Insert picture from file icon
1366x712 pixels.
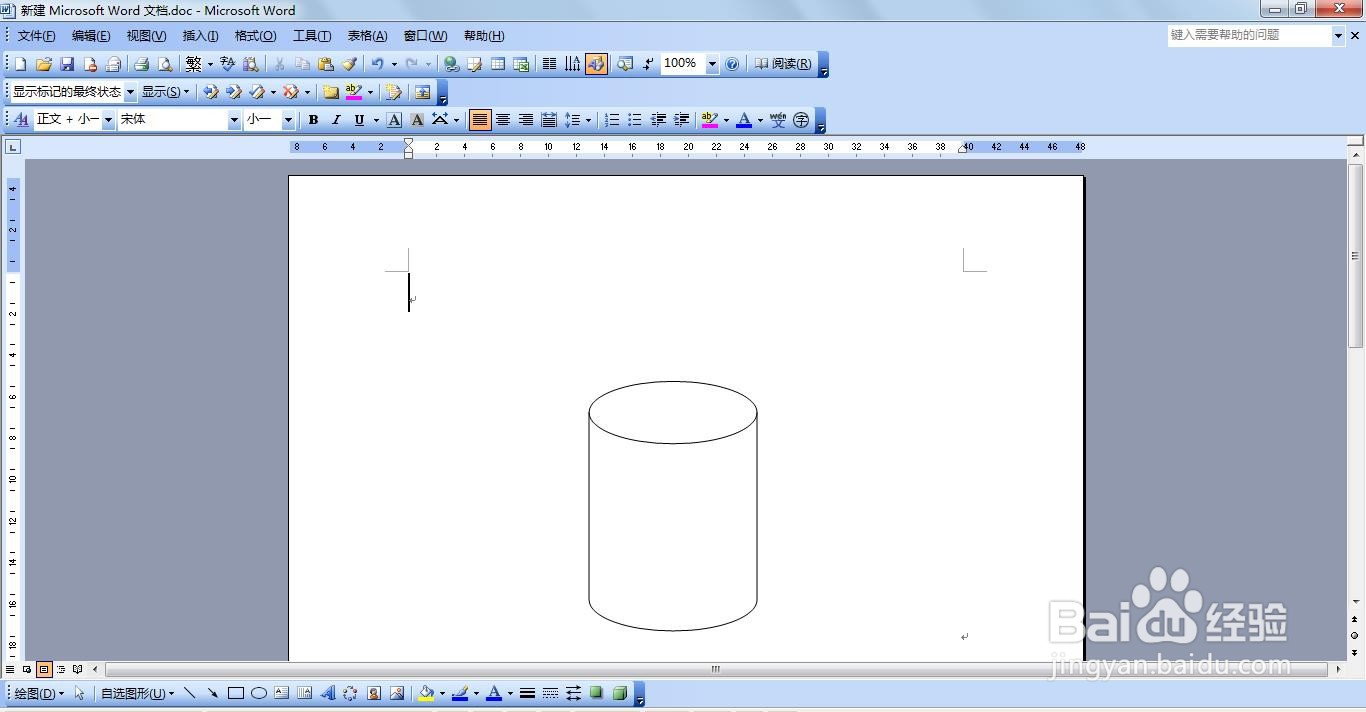(397, 693)
